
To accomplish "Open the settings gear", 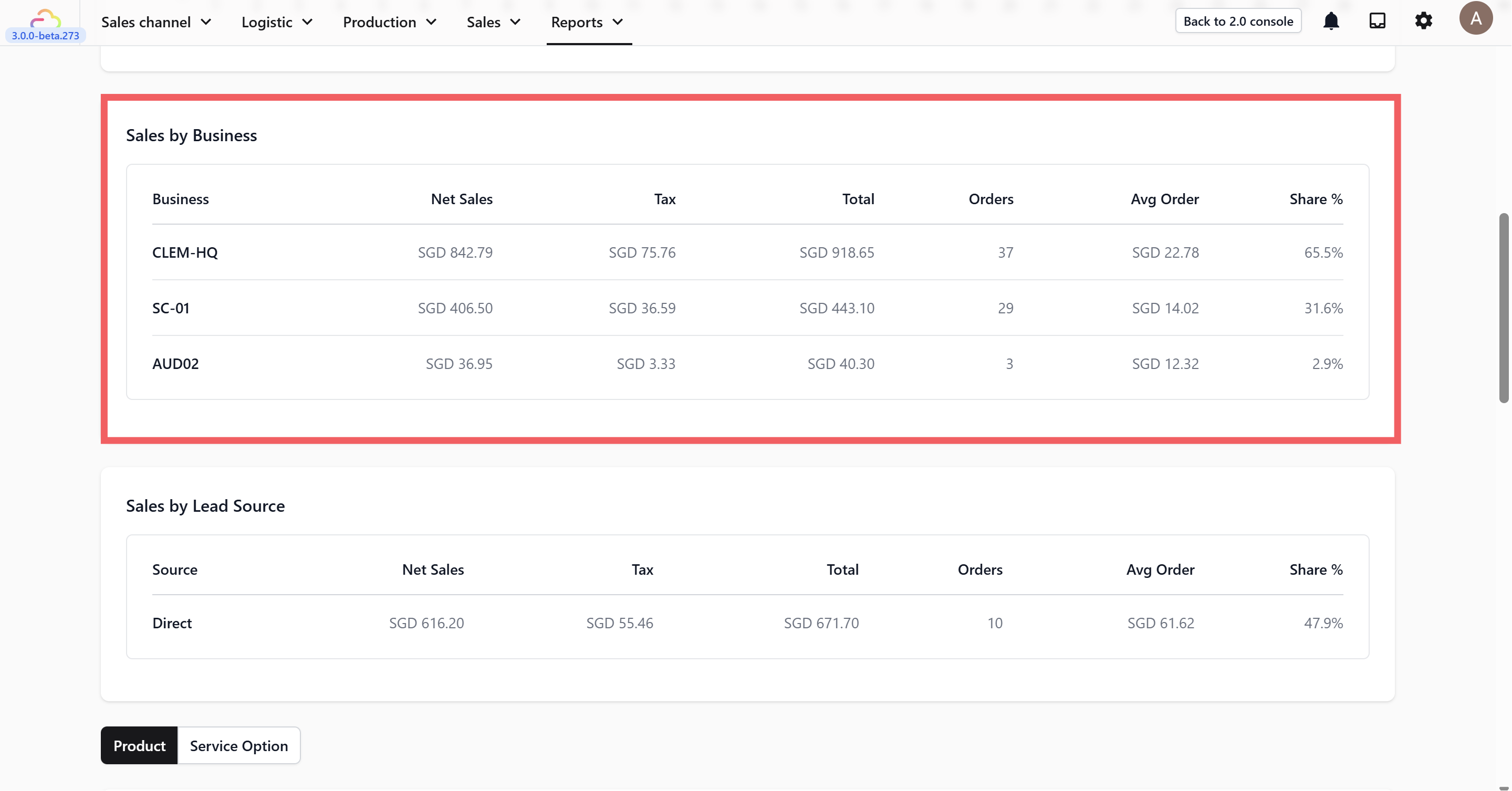I will tap(1423, 21).
